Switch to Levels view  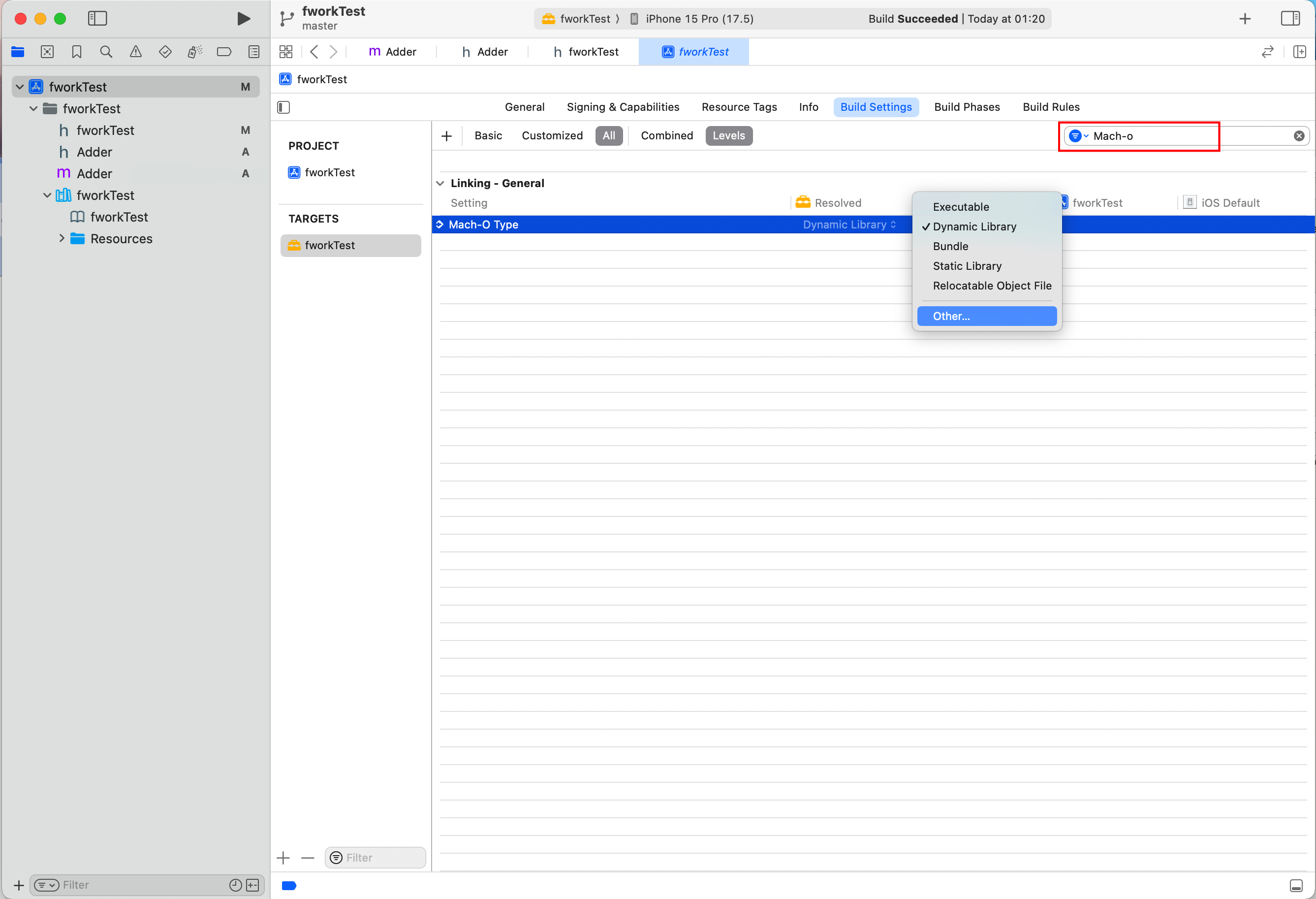[x=728, y=135]
